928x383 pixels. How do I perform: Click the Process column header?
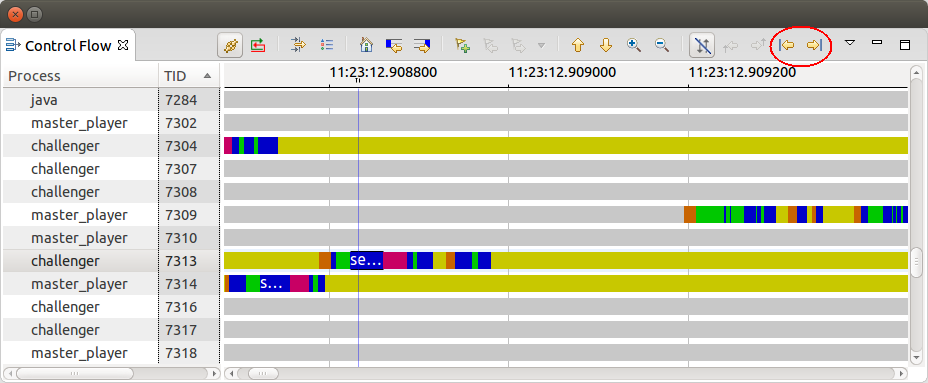point(80,76)
